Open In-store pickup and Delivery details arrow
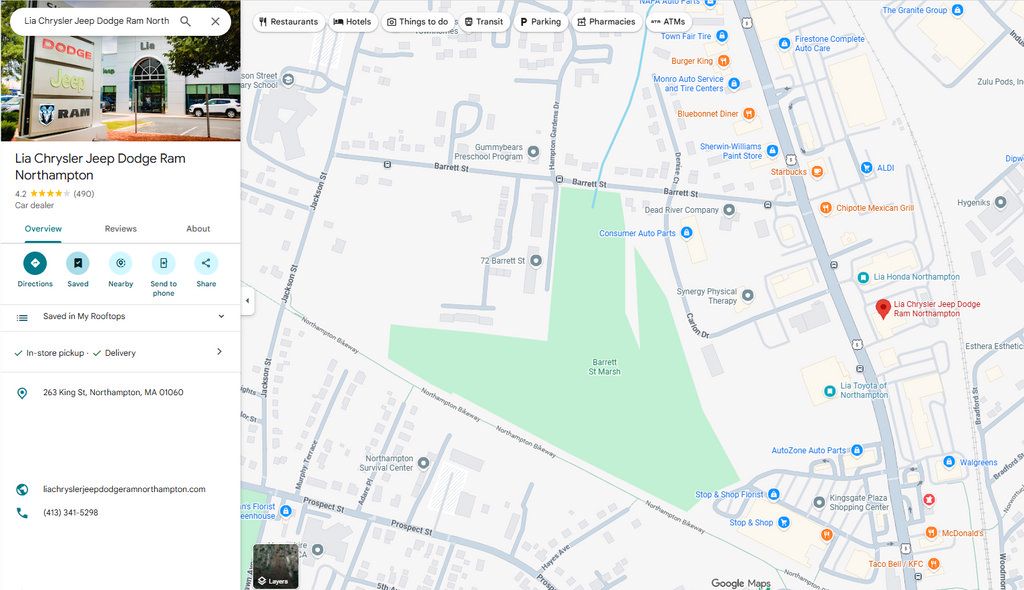Screen dimensions: 1024x590 (x=219, y=352)
